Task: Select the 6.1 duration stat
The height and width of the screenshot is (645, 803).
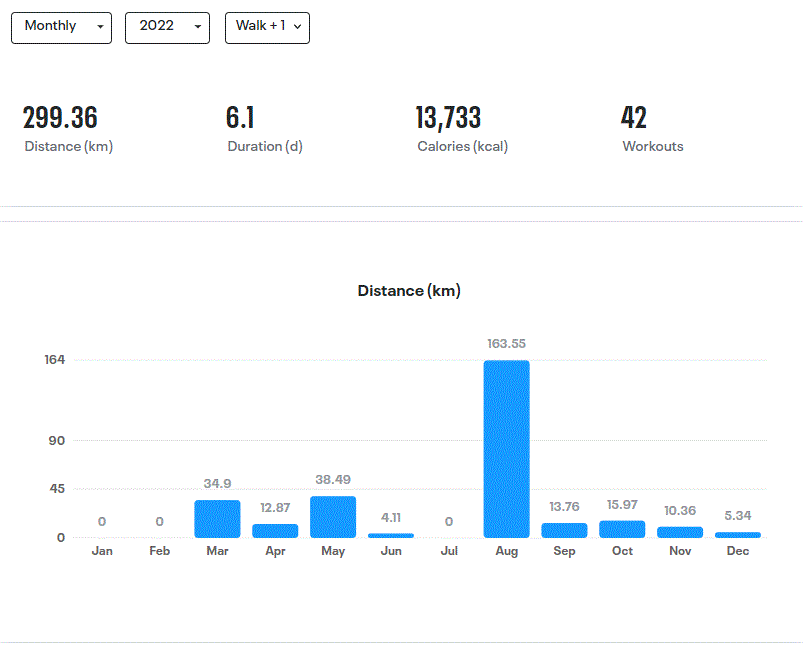Action: click(x=240, y=118)
